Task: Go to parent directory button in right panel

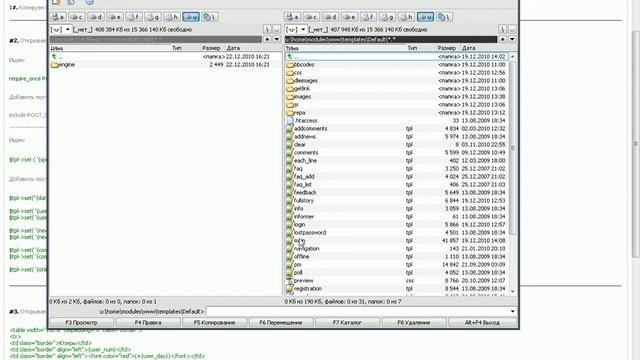Action: point(512,29)
